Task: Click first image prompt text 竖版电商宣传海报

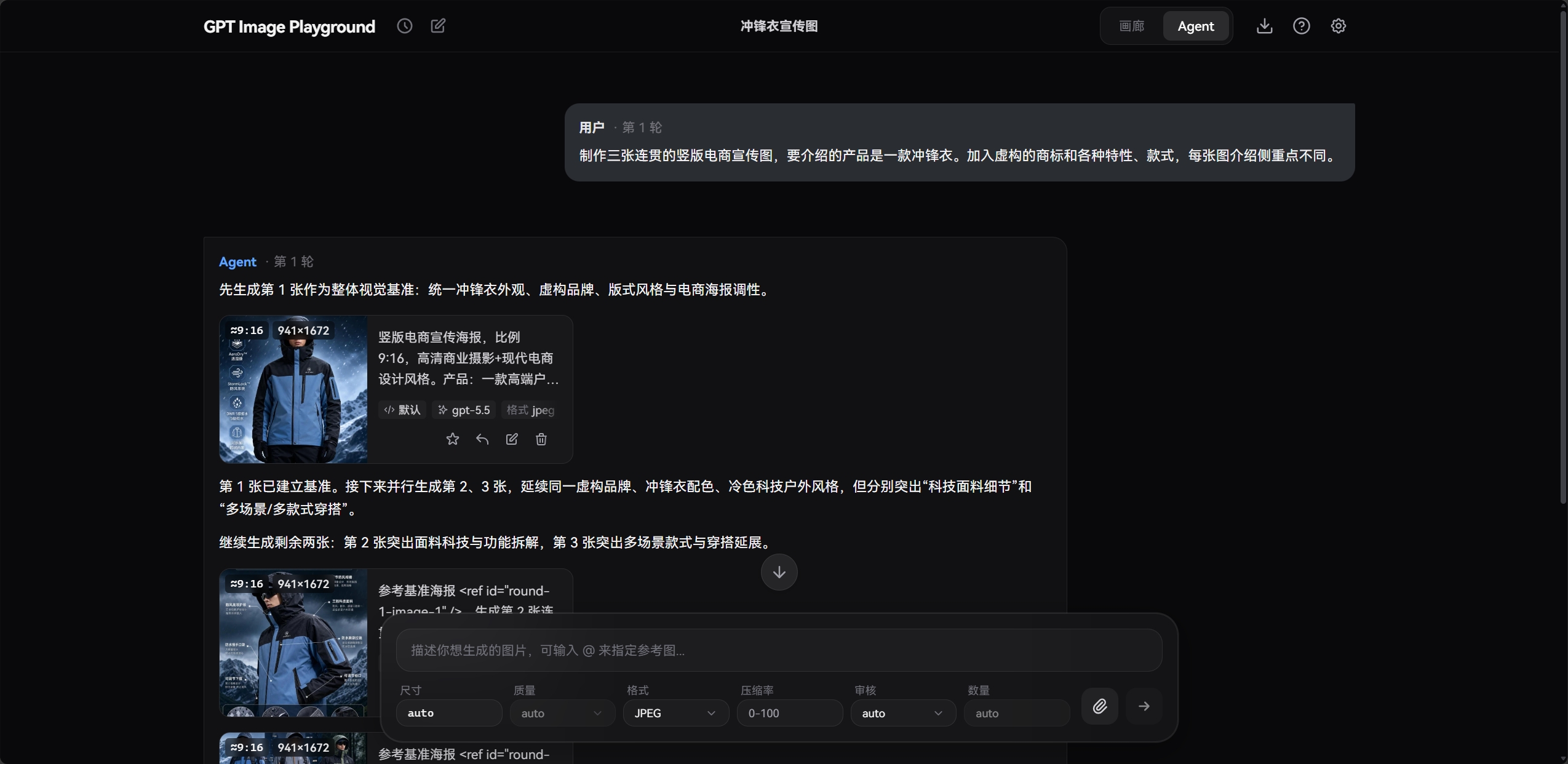Action: (x=469, y=357)
